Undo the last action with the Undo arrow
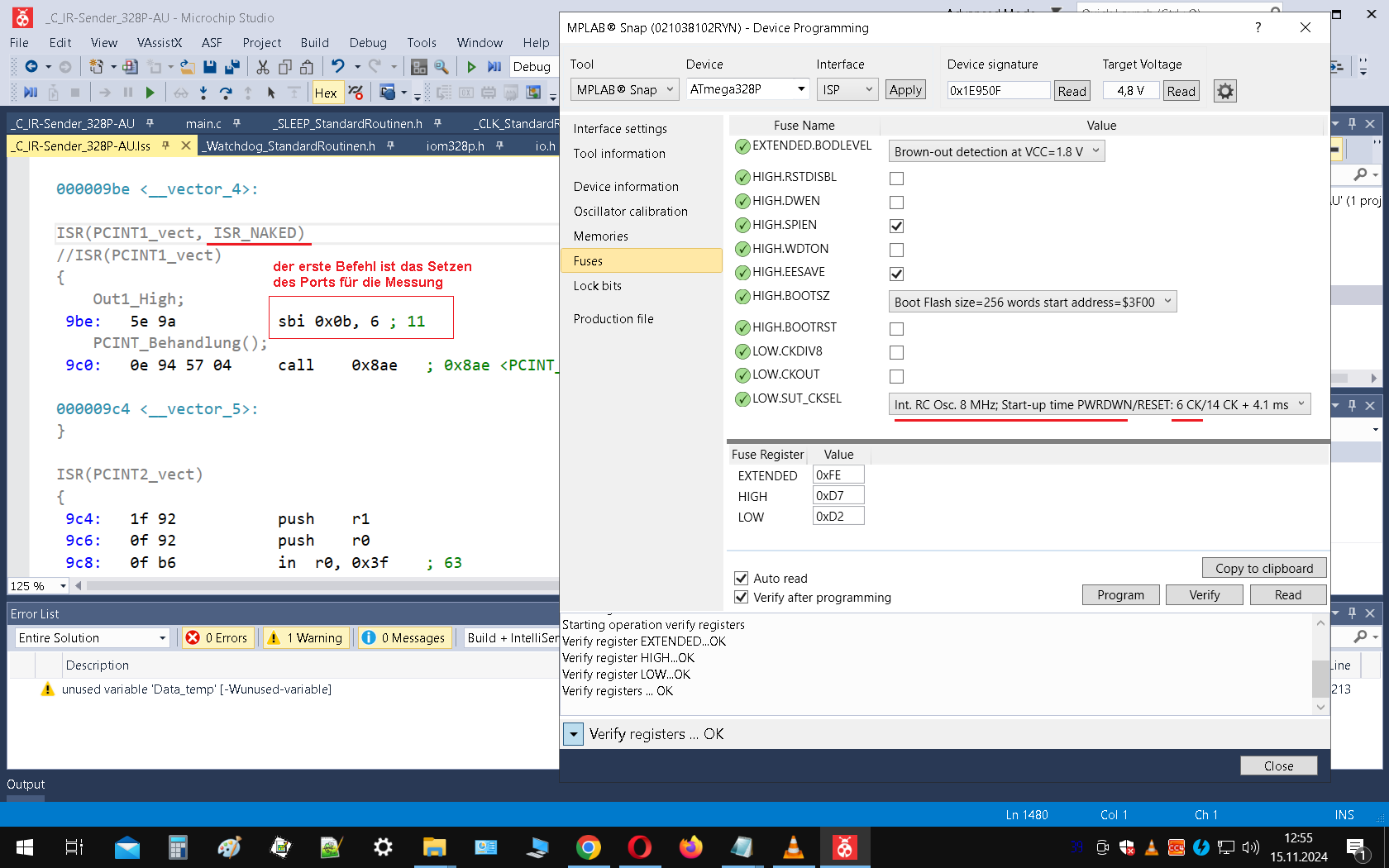The image size is (1389, 868). [x=338, y=66]
